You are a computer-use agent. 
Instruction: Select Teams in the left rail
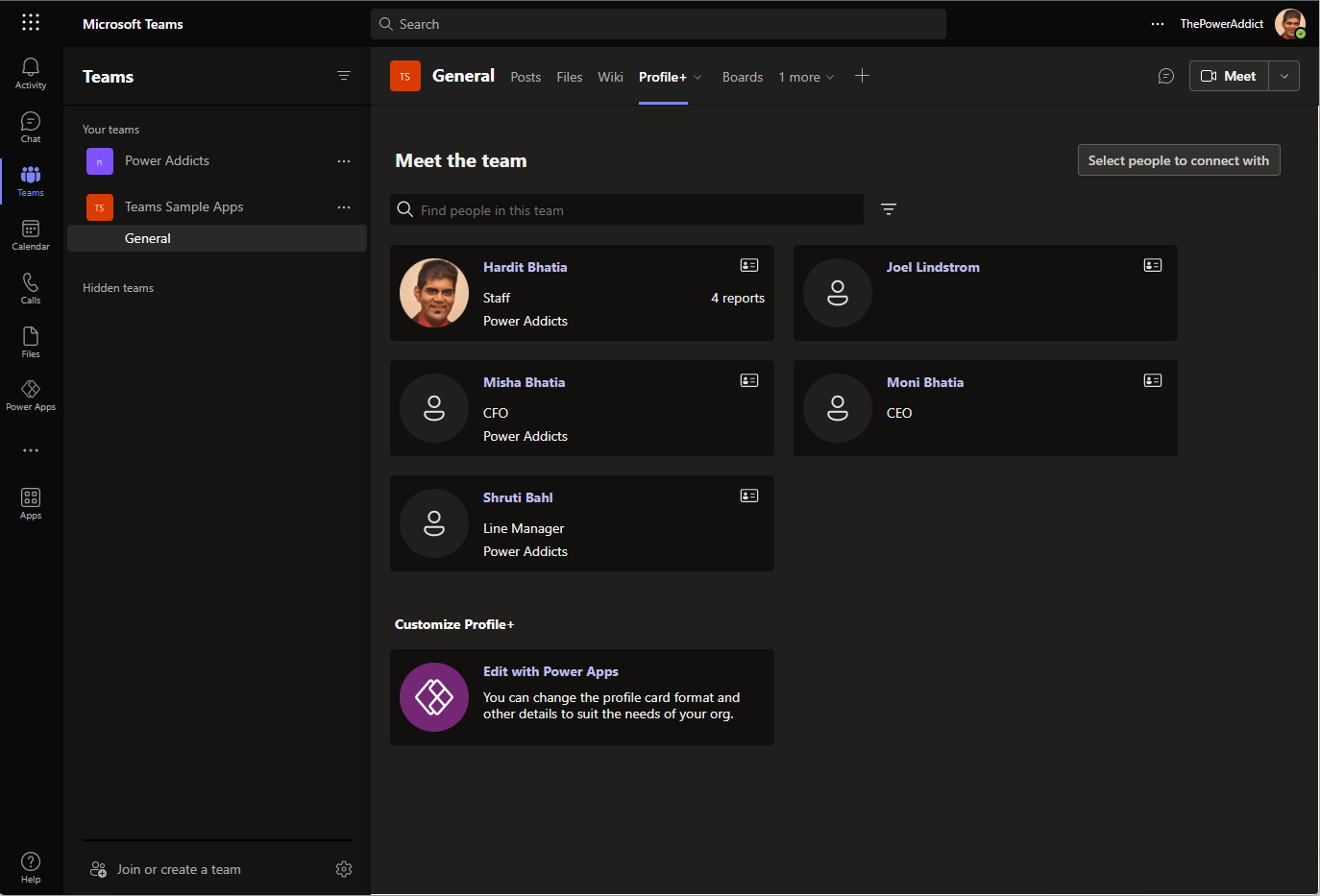point(31,181)
